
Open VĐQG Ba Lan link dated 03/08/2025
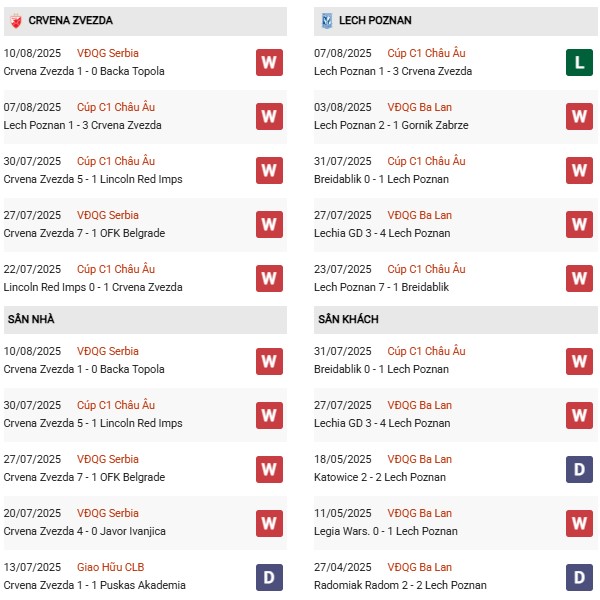tap(420, 107)
